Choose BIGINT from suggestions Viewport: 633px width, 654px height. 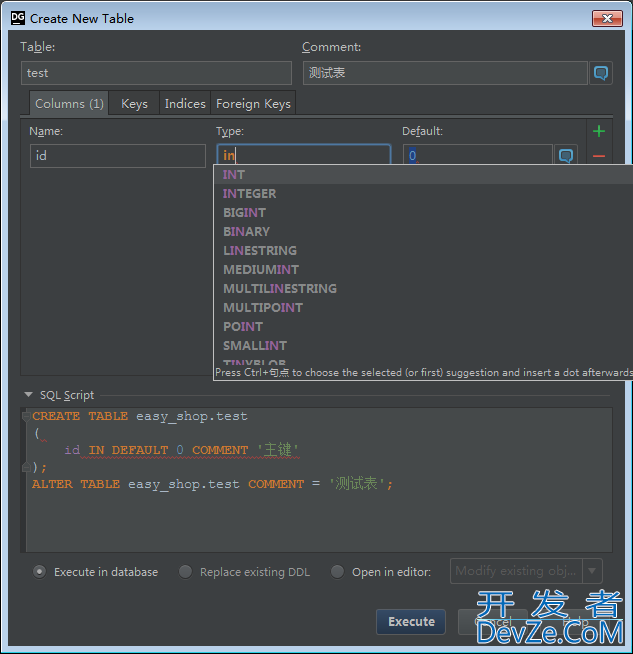click(423, 213)
